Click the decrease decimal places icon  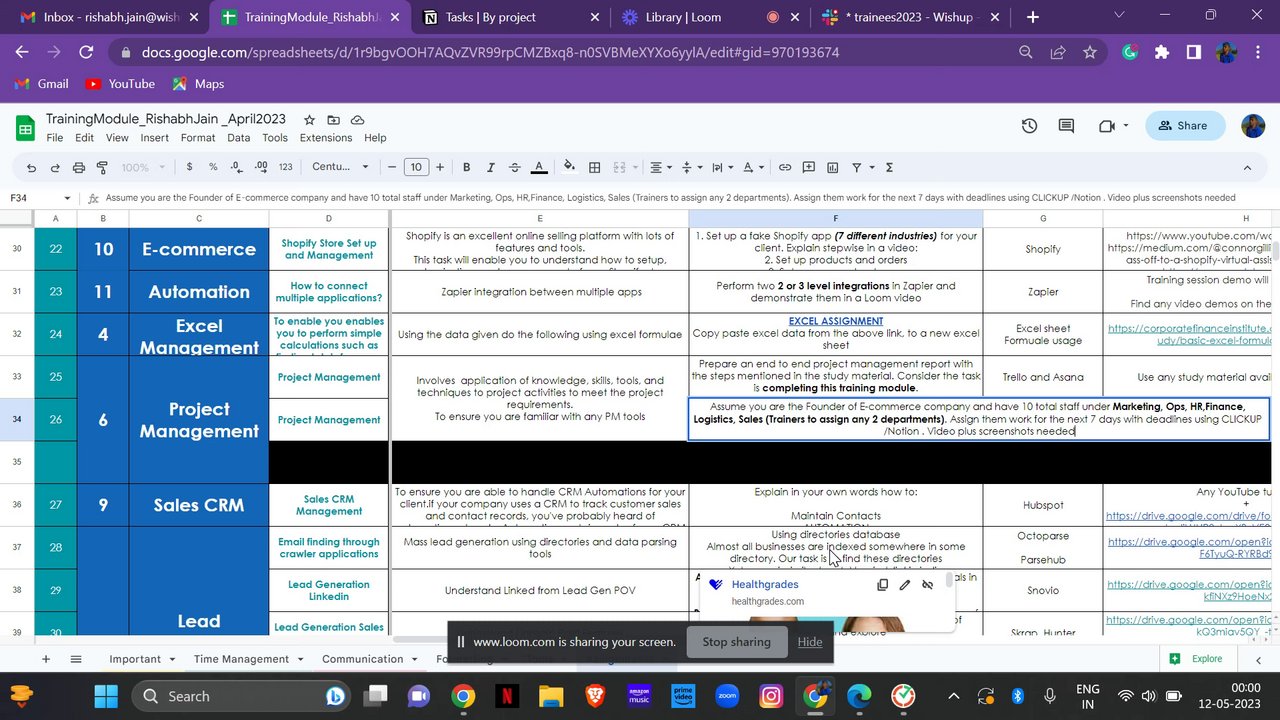[236, 167]
